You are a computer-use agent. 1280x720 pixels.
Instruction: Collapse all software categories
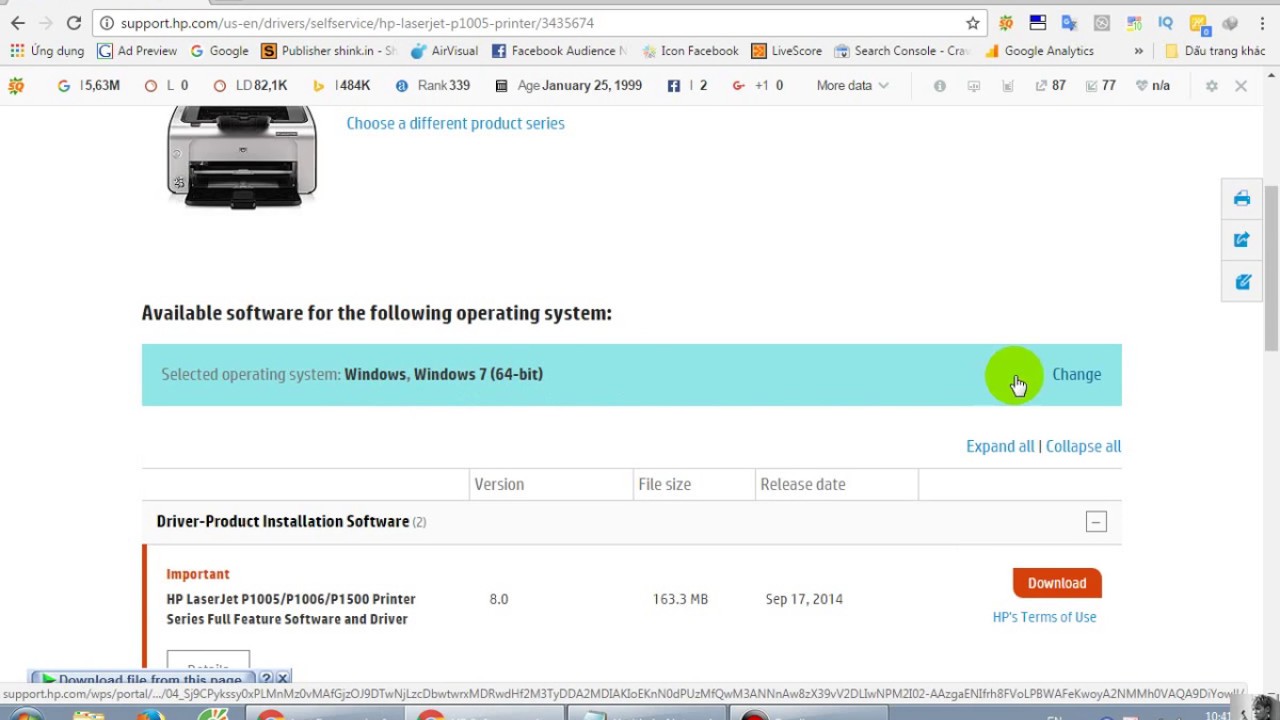coord(1083,446)
